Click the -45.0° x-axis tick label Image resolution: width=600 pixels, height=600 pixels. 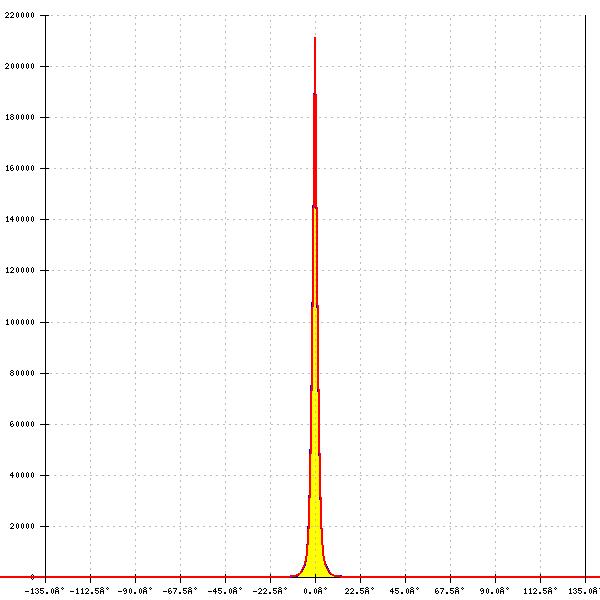pos(225,591)
